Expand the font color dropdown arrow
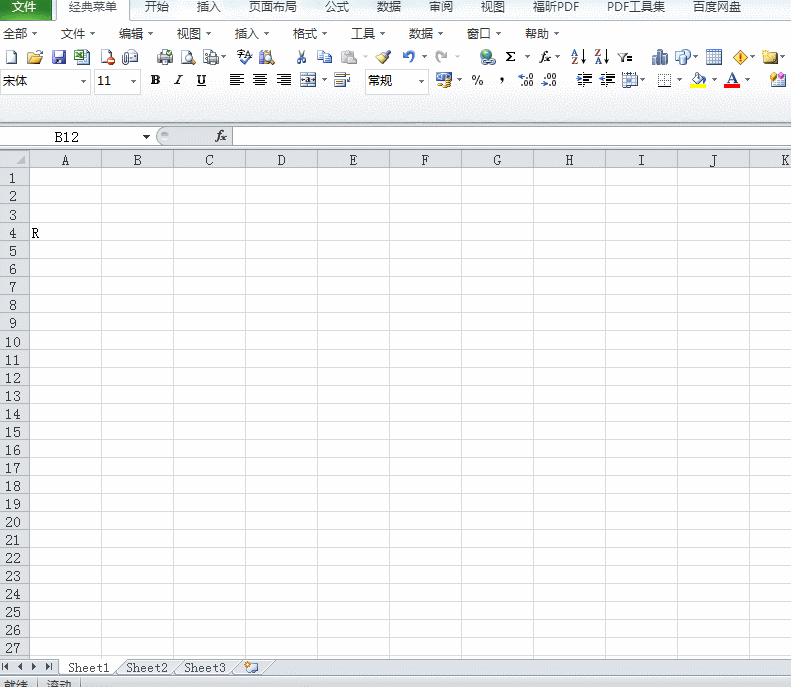Screen dimensions: 791x687 pyautogui.click(x=748, y=80)
